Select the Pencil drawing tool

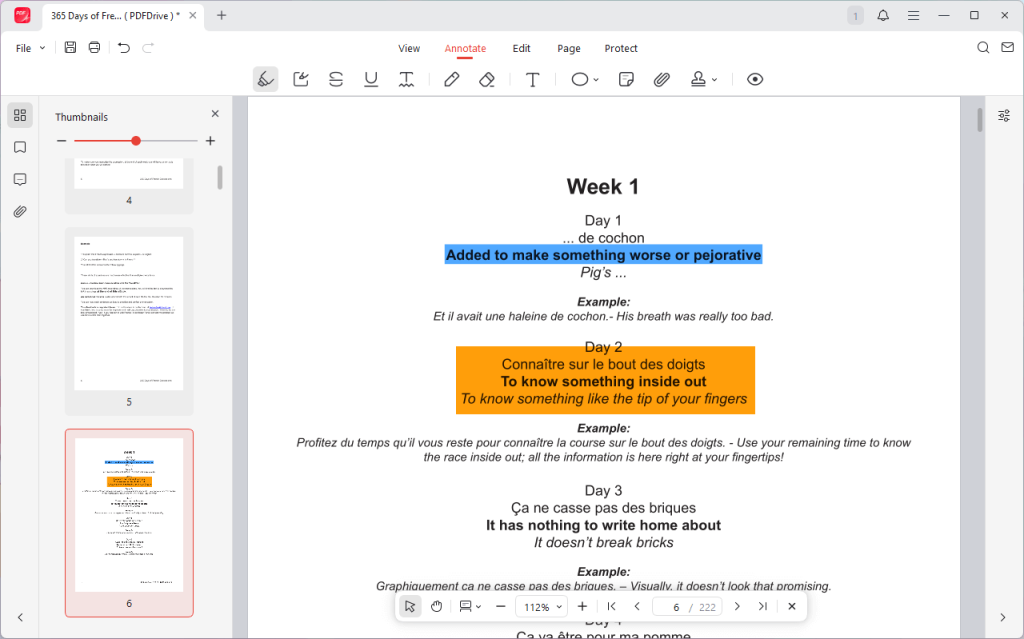[x=451, y=79]
